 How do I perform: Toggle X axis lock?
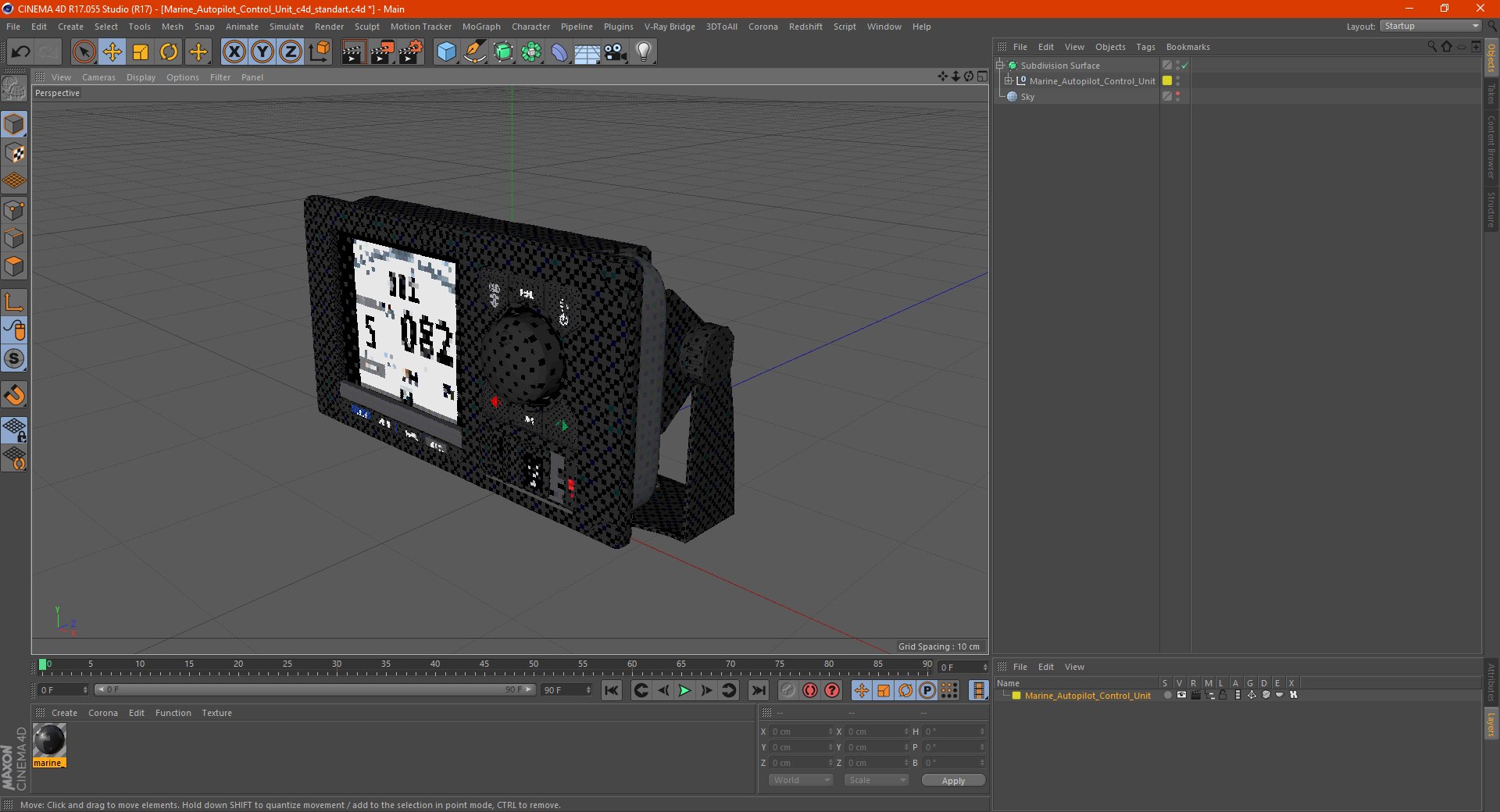pyautogui.click(x=234, y=52)
